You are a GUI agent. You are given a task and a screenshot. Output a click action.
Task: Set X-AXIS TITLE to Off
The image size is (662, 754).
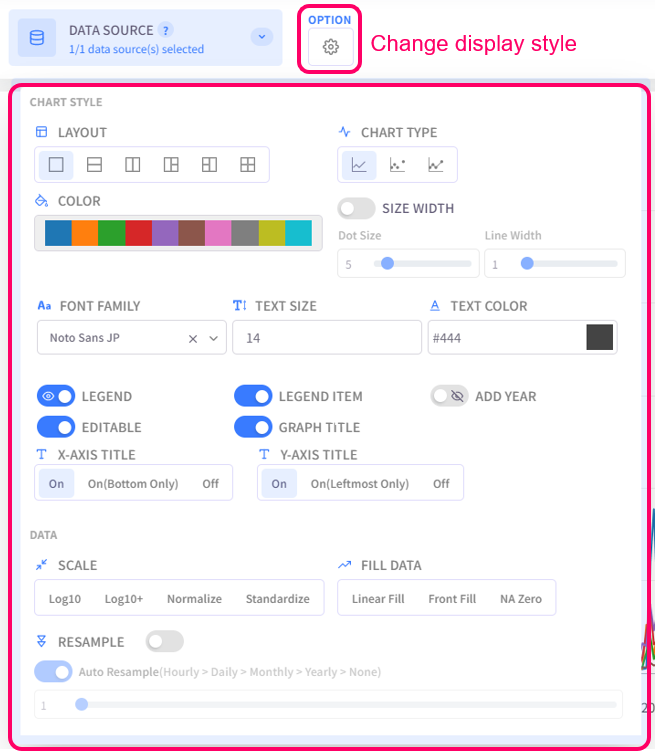point(211,483)
